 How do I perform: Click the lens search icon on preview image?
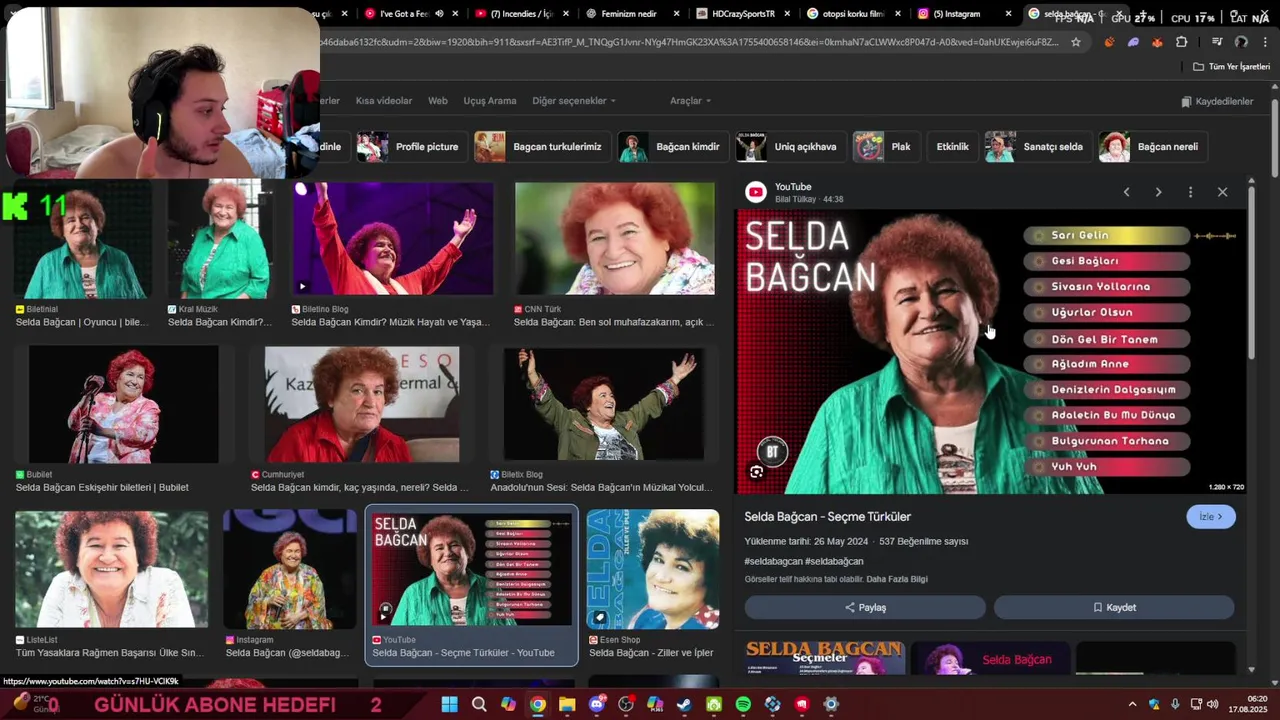point(757,472)
